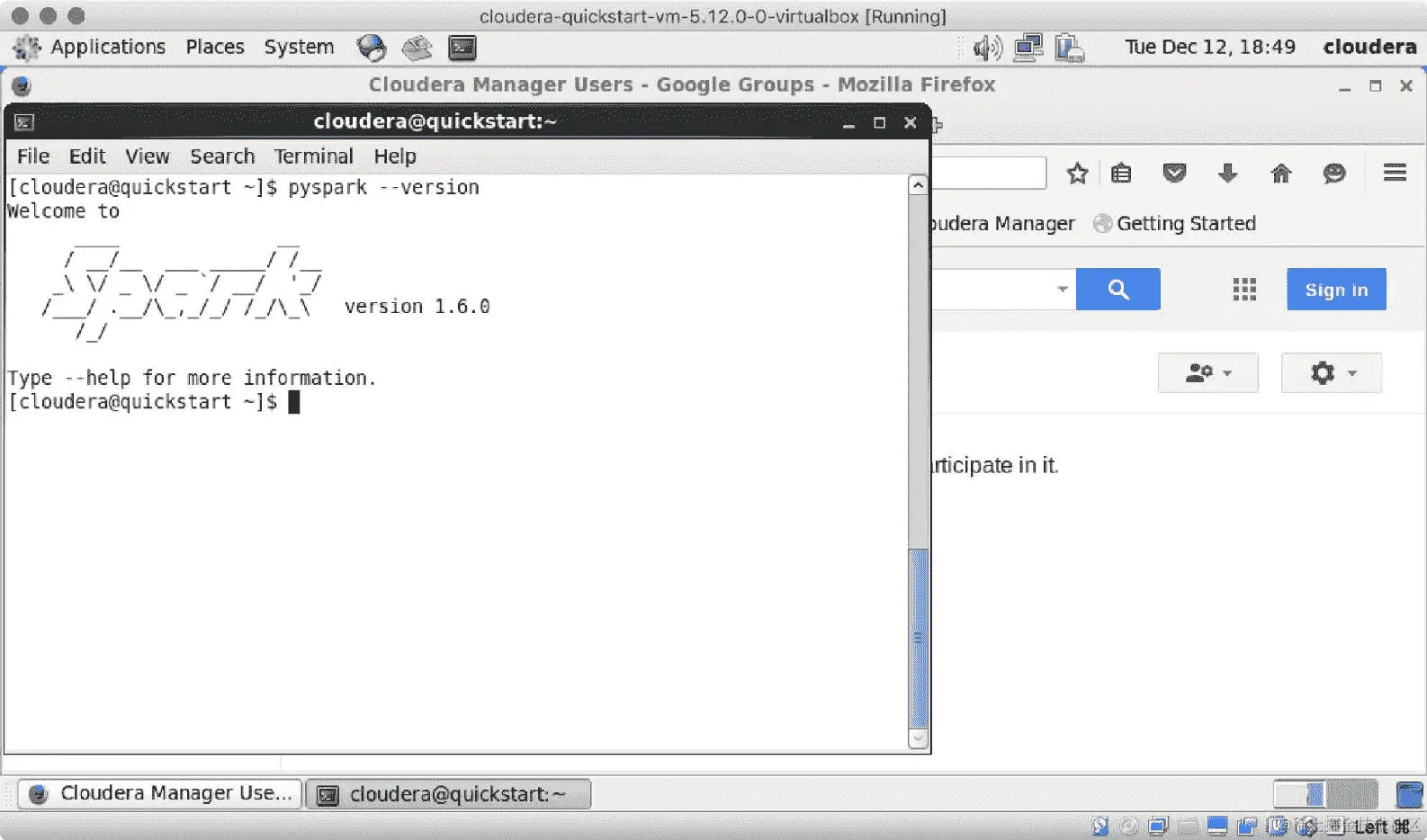Click VirtualBox hard disk status icon
The width and height of the screenshot is (1427, 840).
[1099, 825]
